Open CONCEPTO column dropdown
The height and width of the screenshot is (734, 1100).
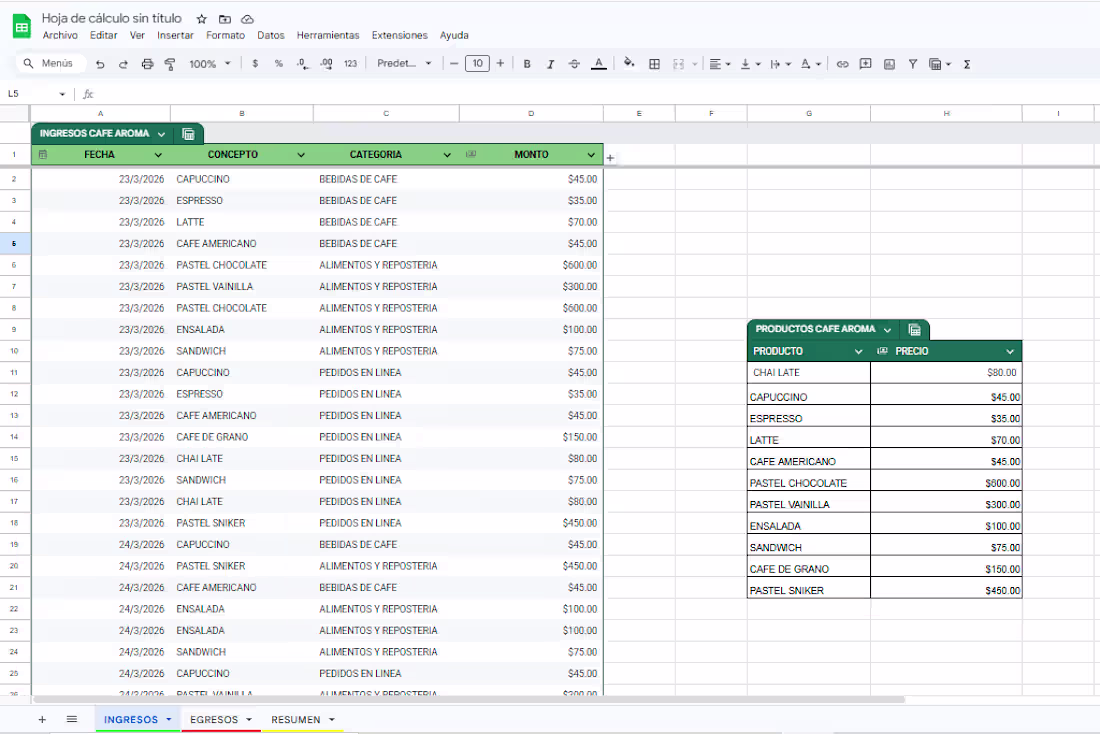pos(301,155)
